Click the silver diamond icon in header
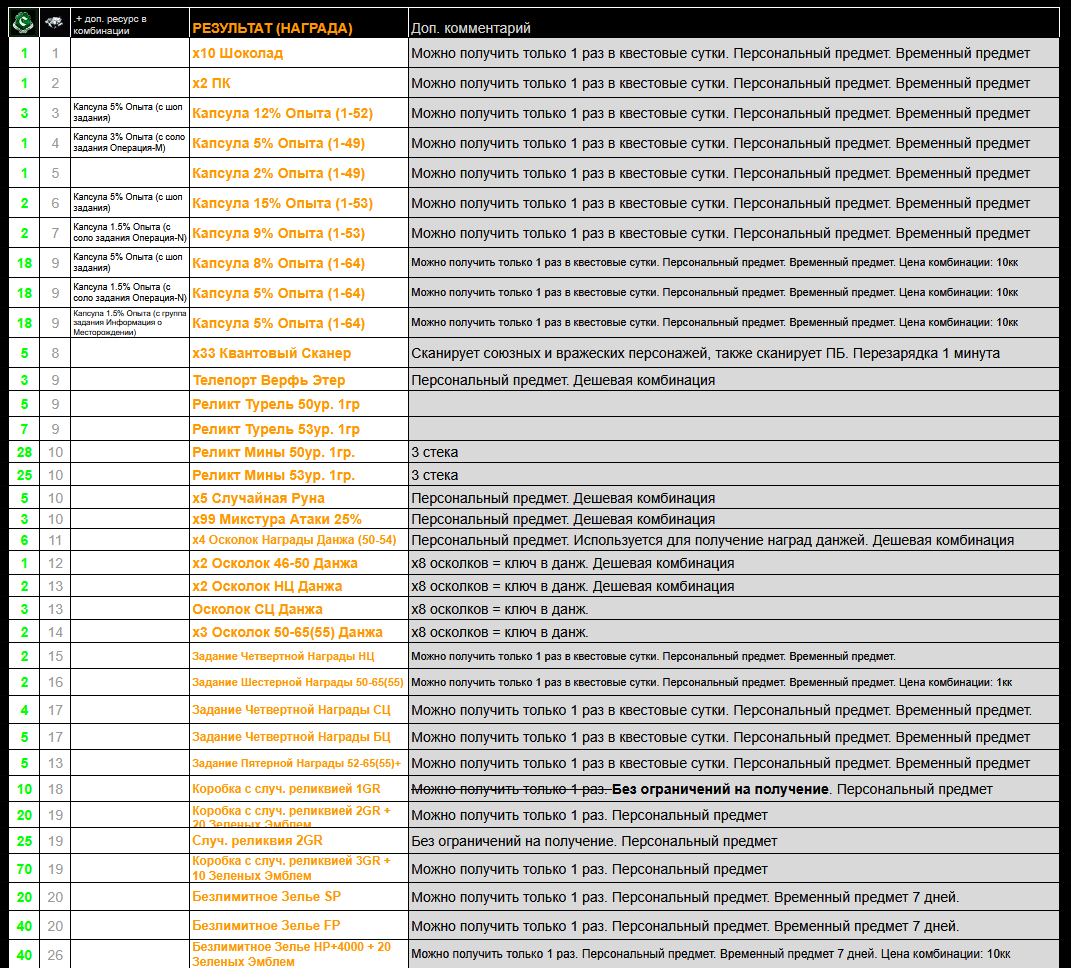The height and width of the screenshot is (968, 1071). 55,23
